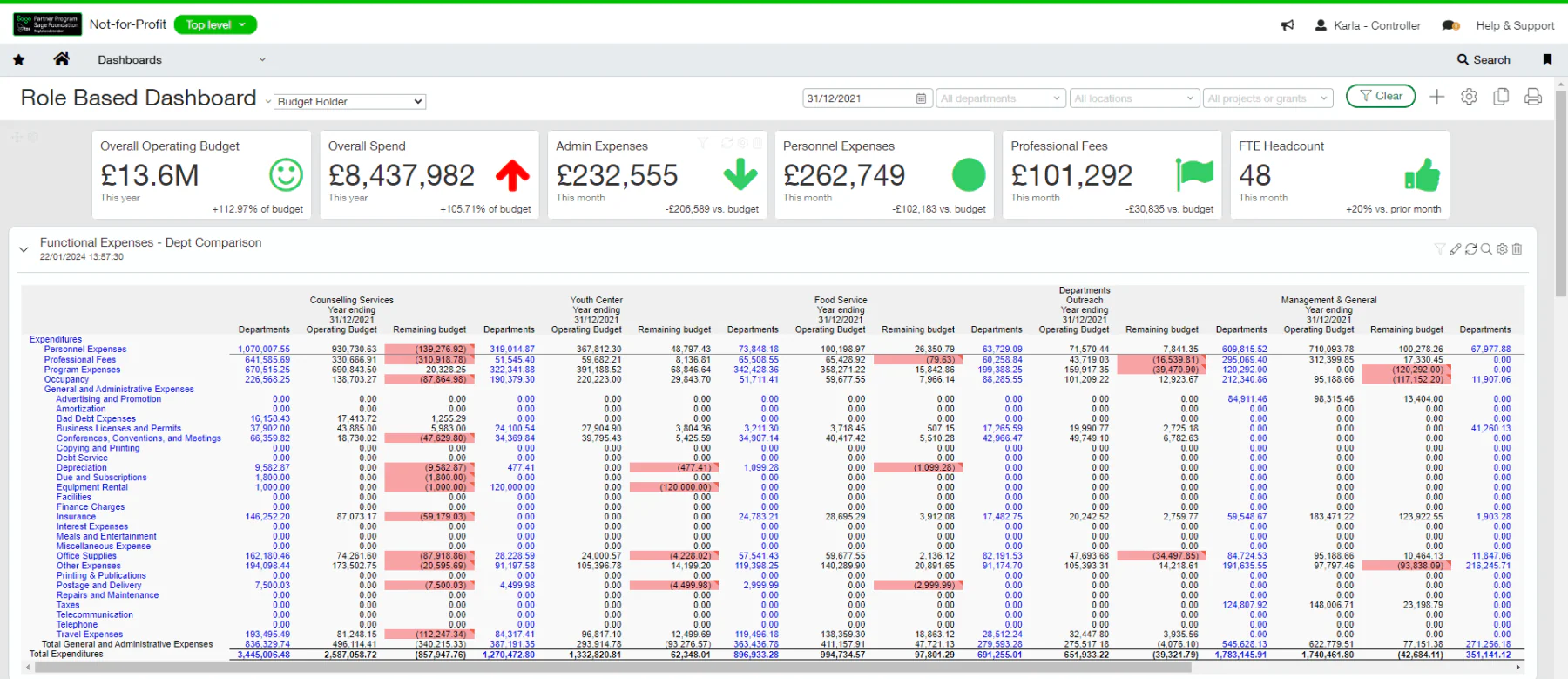This screenshot has height=679, width=1568.
Task: Filter the Admin Expenses card
Action: 702,143
